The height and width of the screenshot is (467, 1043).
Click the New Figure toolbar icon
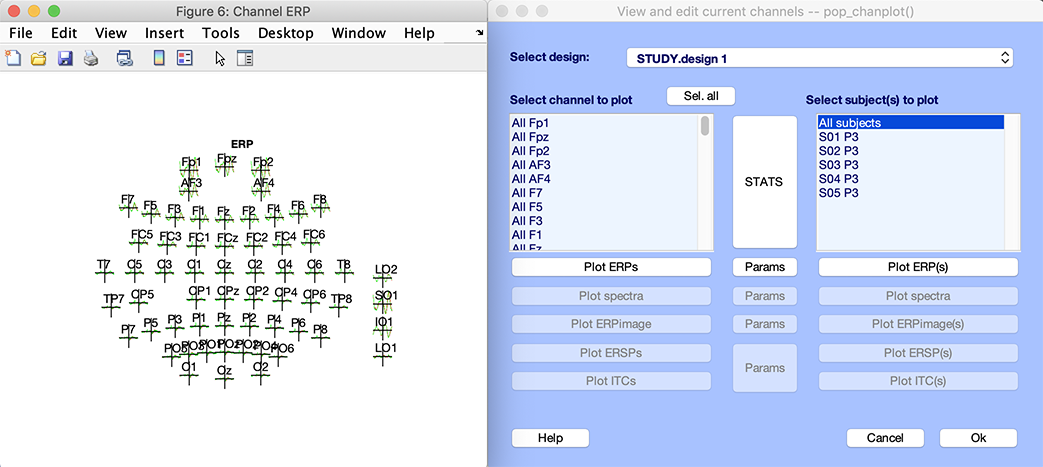pyautogui.click(x=13, y=58)
